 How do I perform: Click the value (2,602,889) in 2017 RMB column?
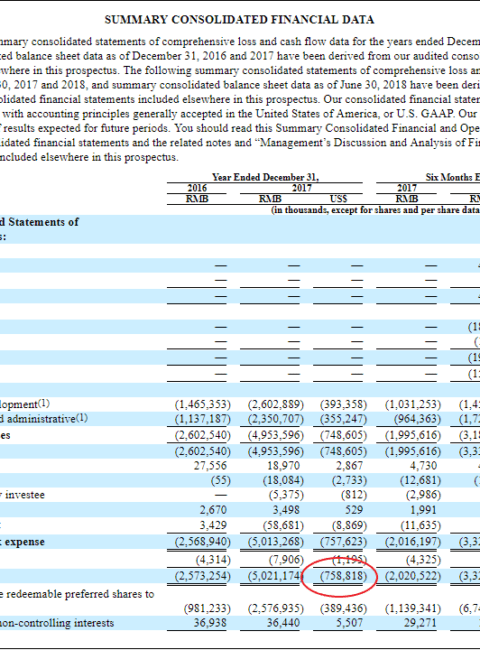click(276, 404)
